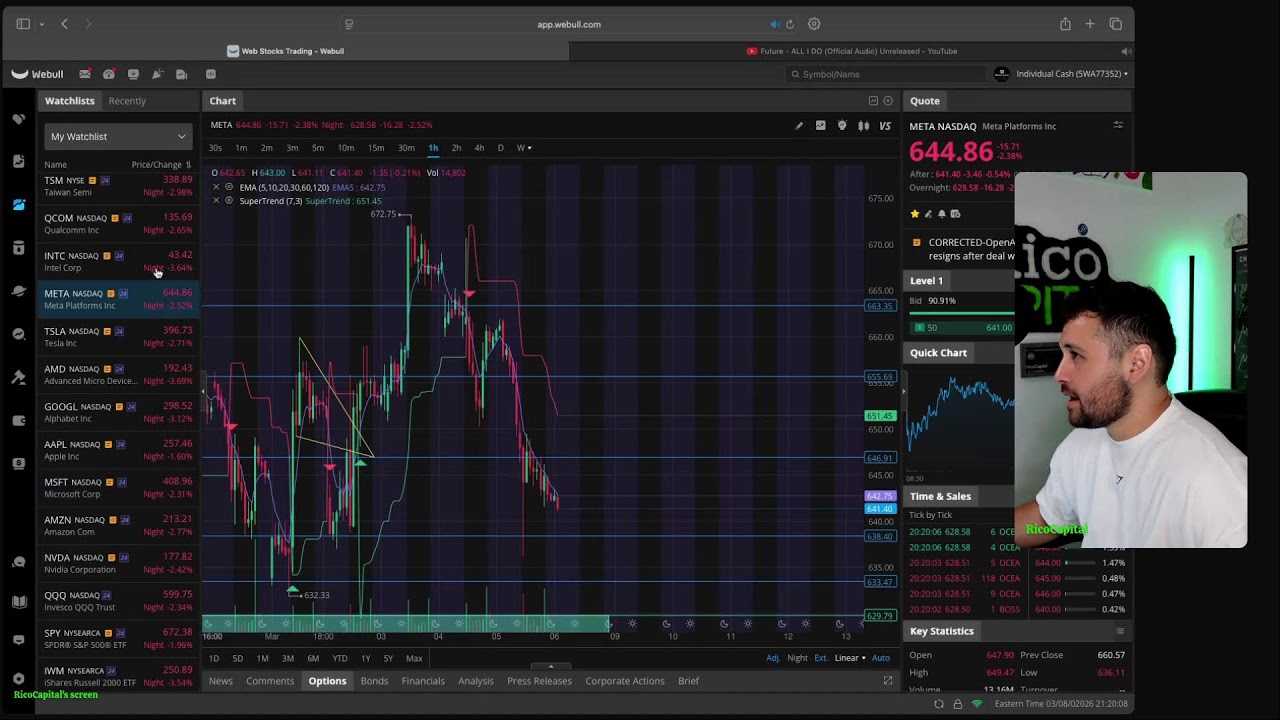This screenshot has height=720, width=1280.
Task: Set chart range to Max
Action: [x=414, y=658]
